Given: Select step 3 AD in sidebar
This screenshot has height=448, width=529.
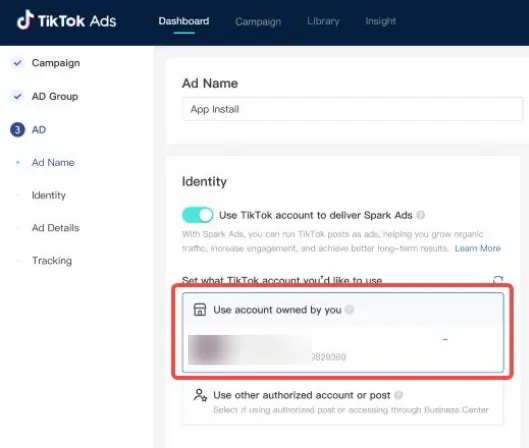Looking at the screenshot, I should tap(28, 130).
